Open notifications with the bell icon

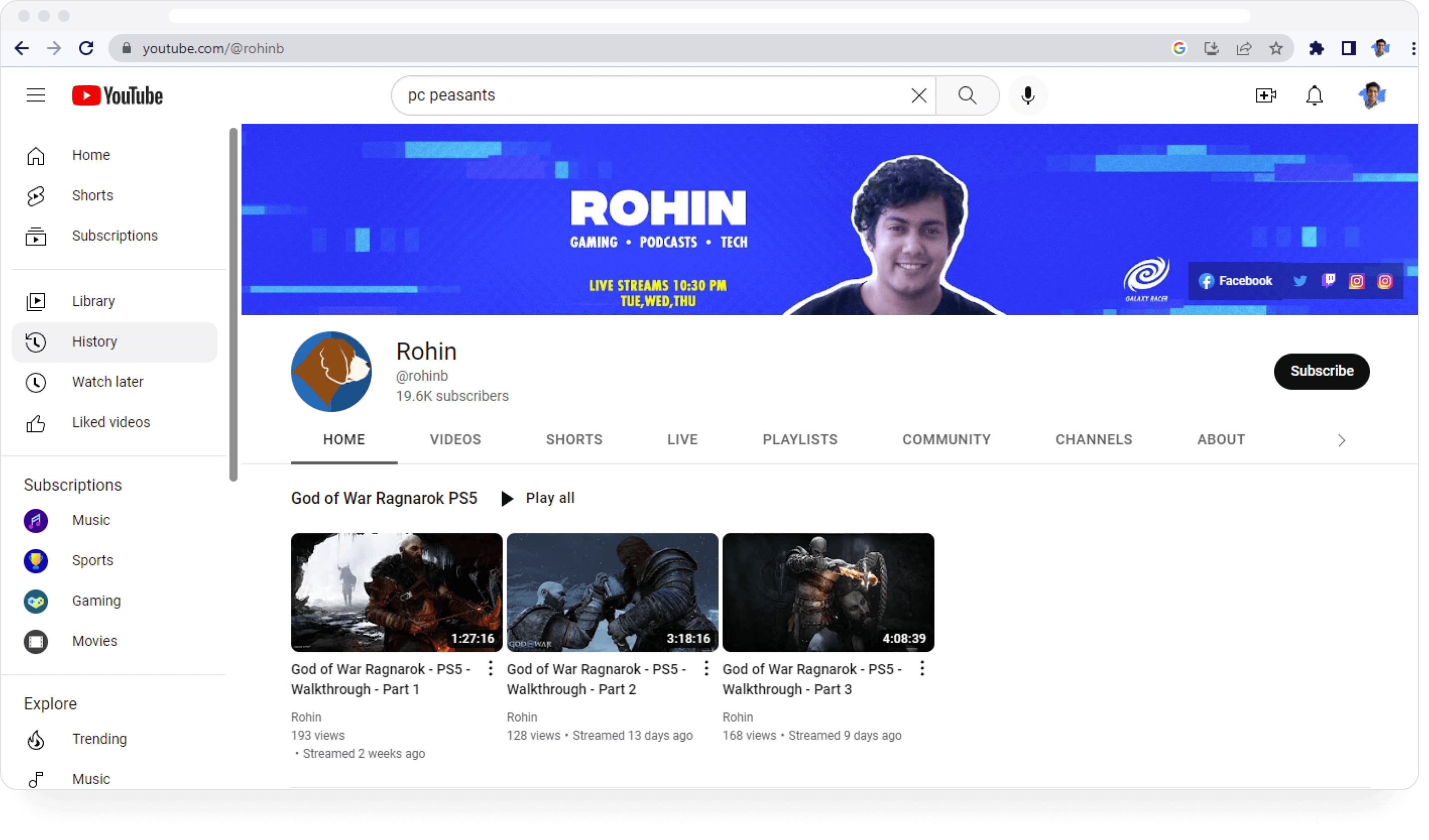pyautogui.click(x=1314, y=95)
